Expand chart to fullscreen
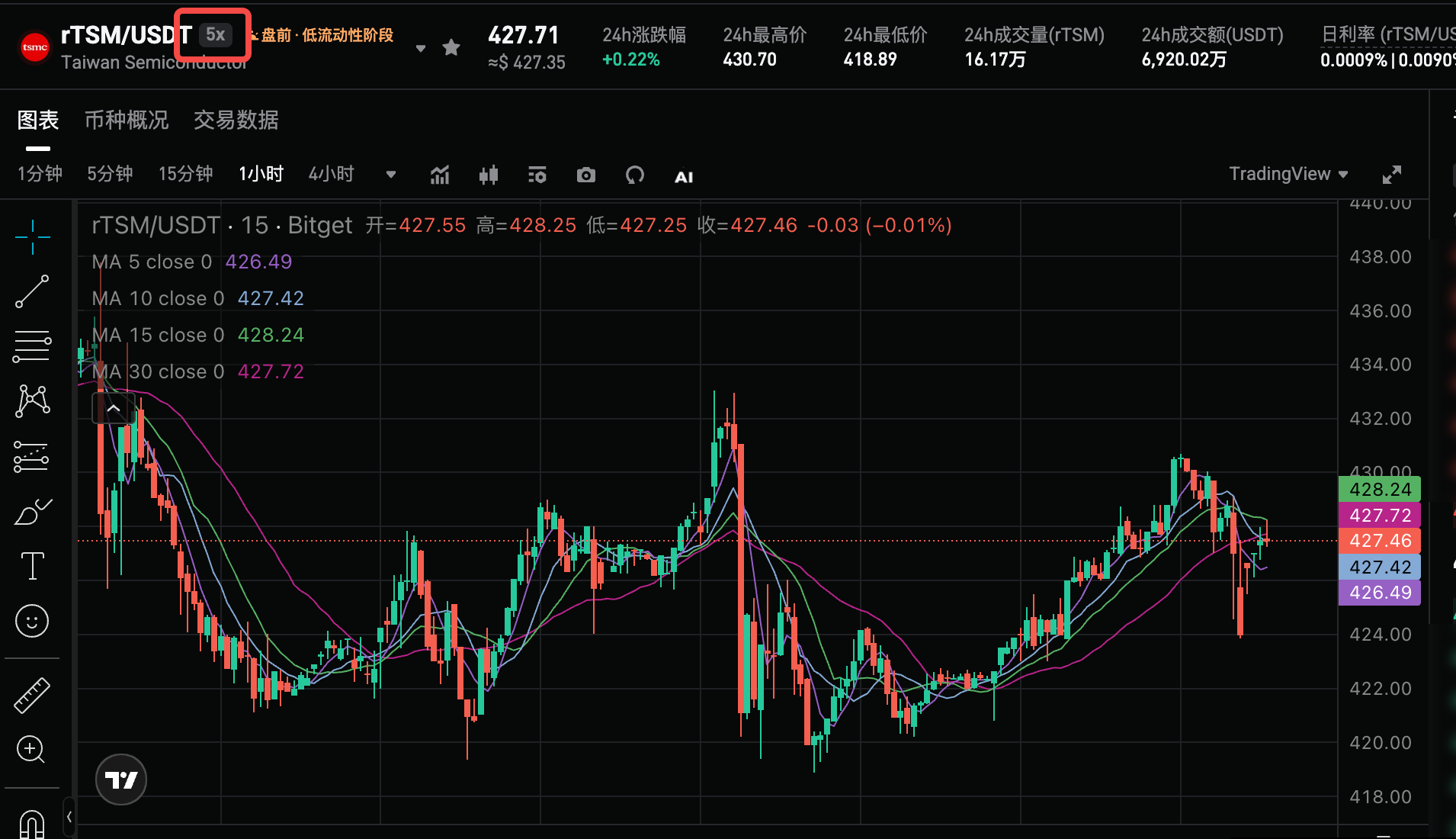The height and width of the screenshot is (839, 1456). 1392,175
